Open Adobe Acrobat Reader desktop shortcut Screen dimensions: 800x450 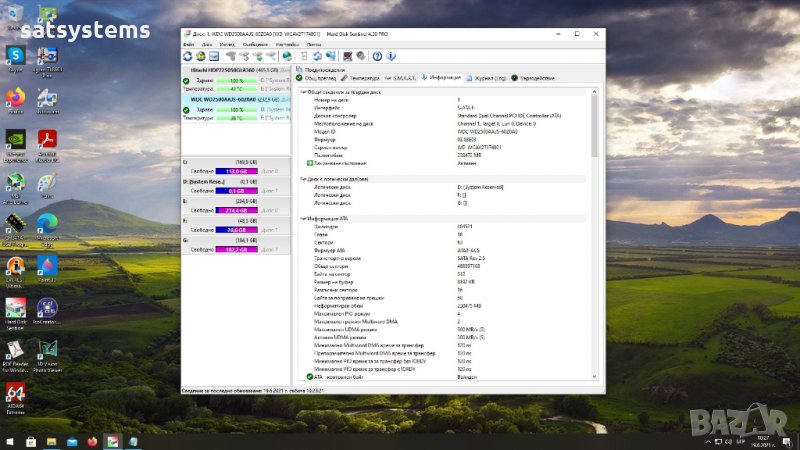coord(46,139)
